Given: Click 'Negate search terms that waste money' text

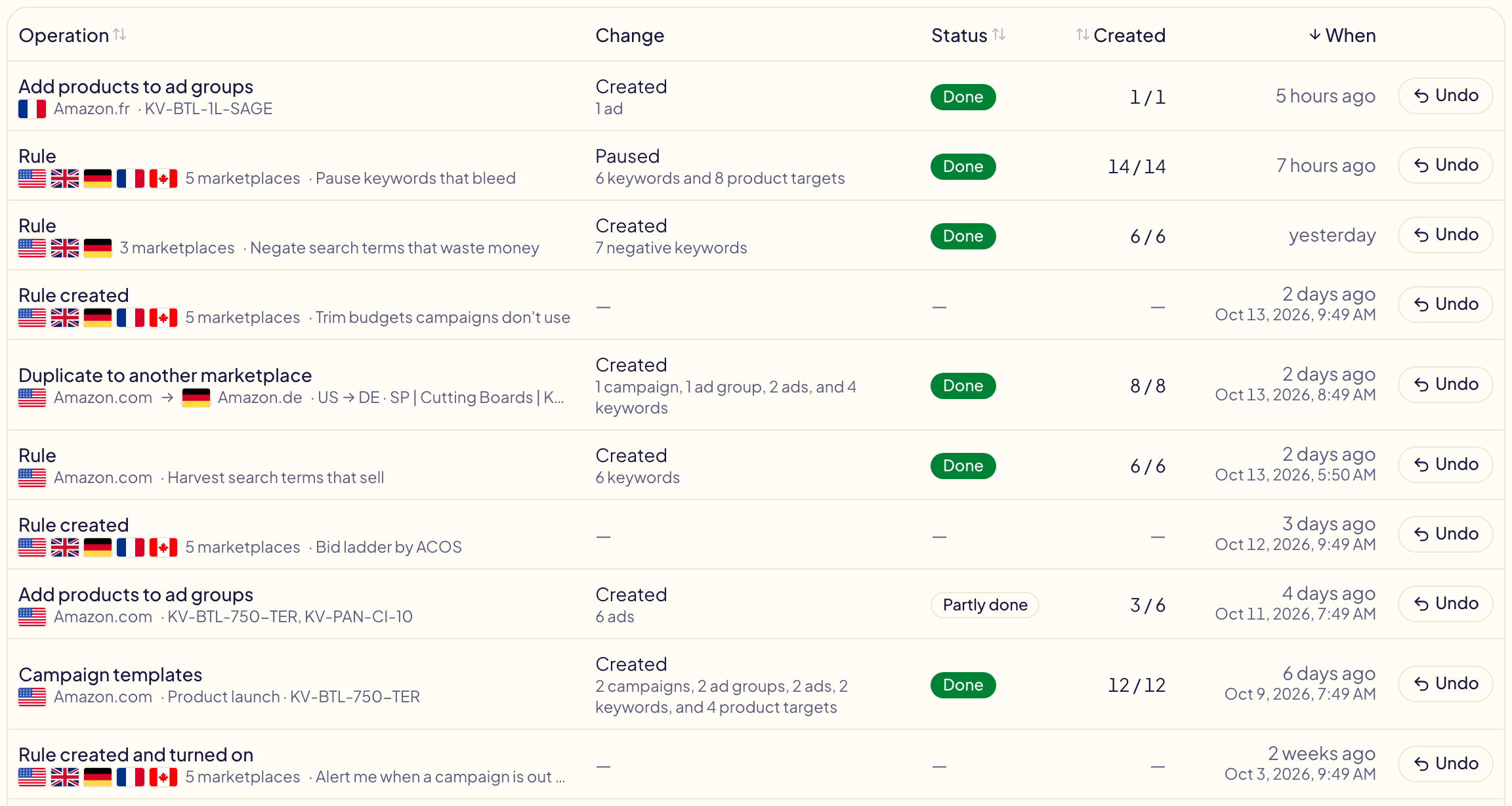Looking at the screenshot, I should (394, 248).
